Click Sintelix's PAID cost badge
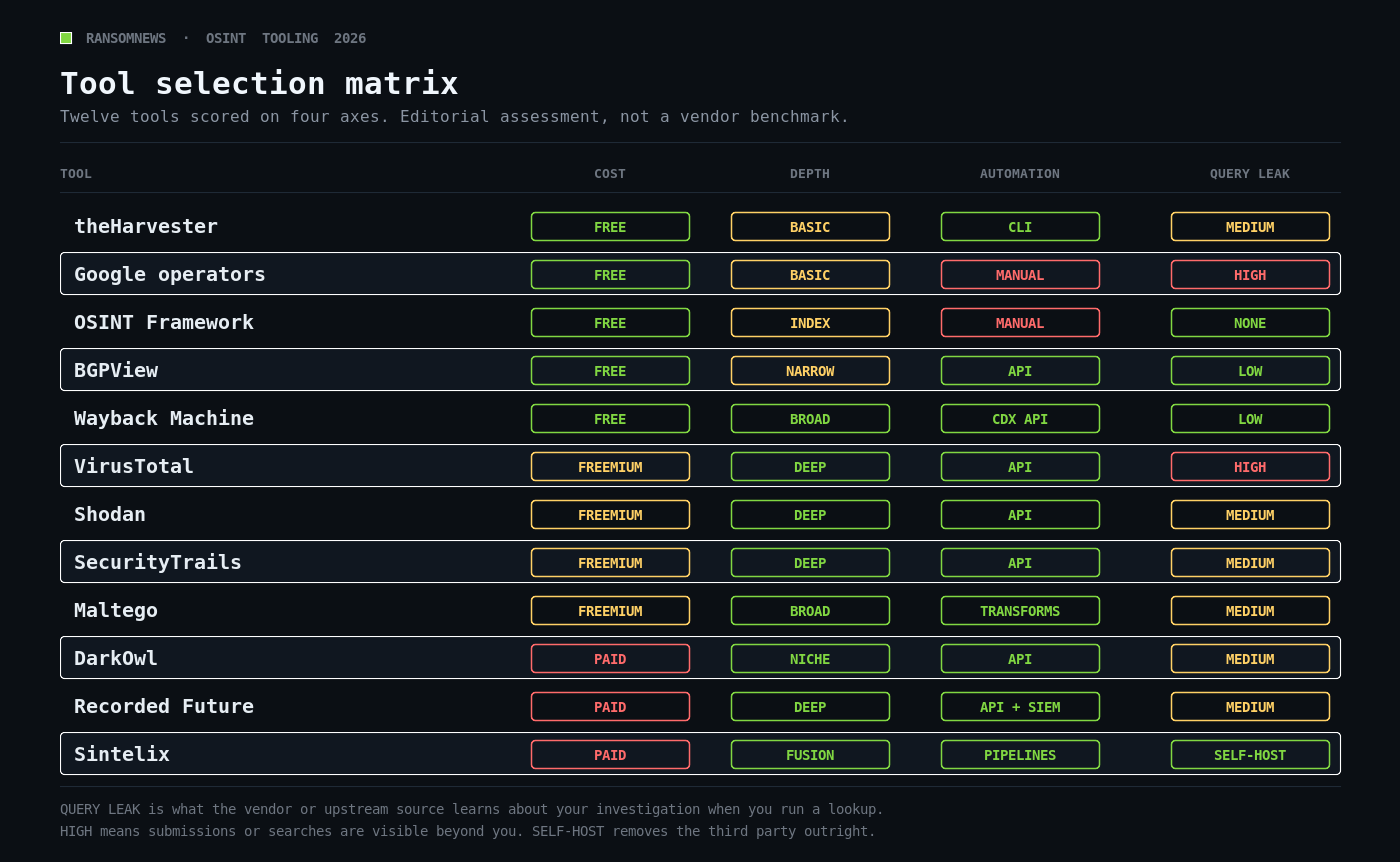Viewport: 1400px width, 862px height. (x=610, y=755)
